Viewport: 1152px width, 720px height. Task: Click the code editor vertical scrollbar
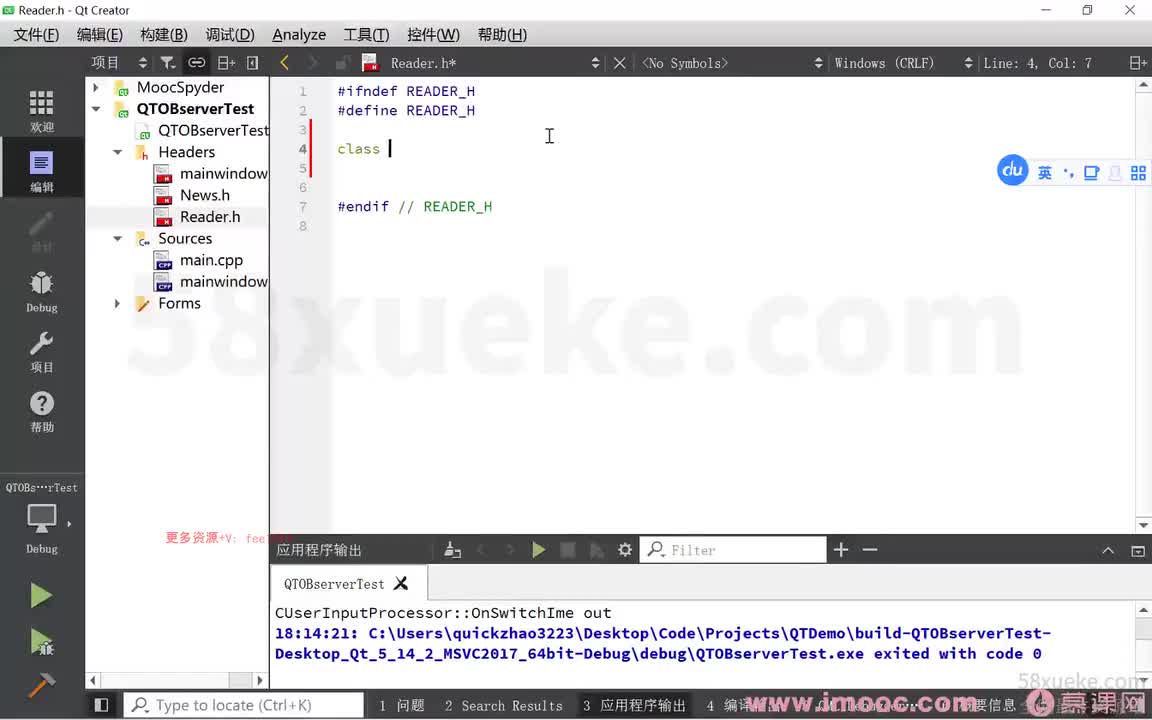pos(1143,306)
